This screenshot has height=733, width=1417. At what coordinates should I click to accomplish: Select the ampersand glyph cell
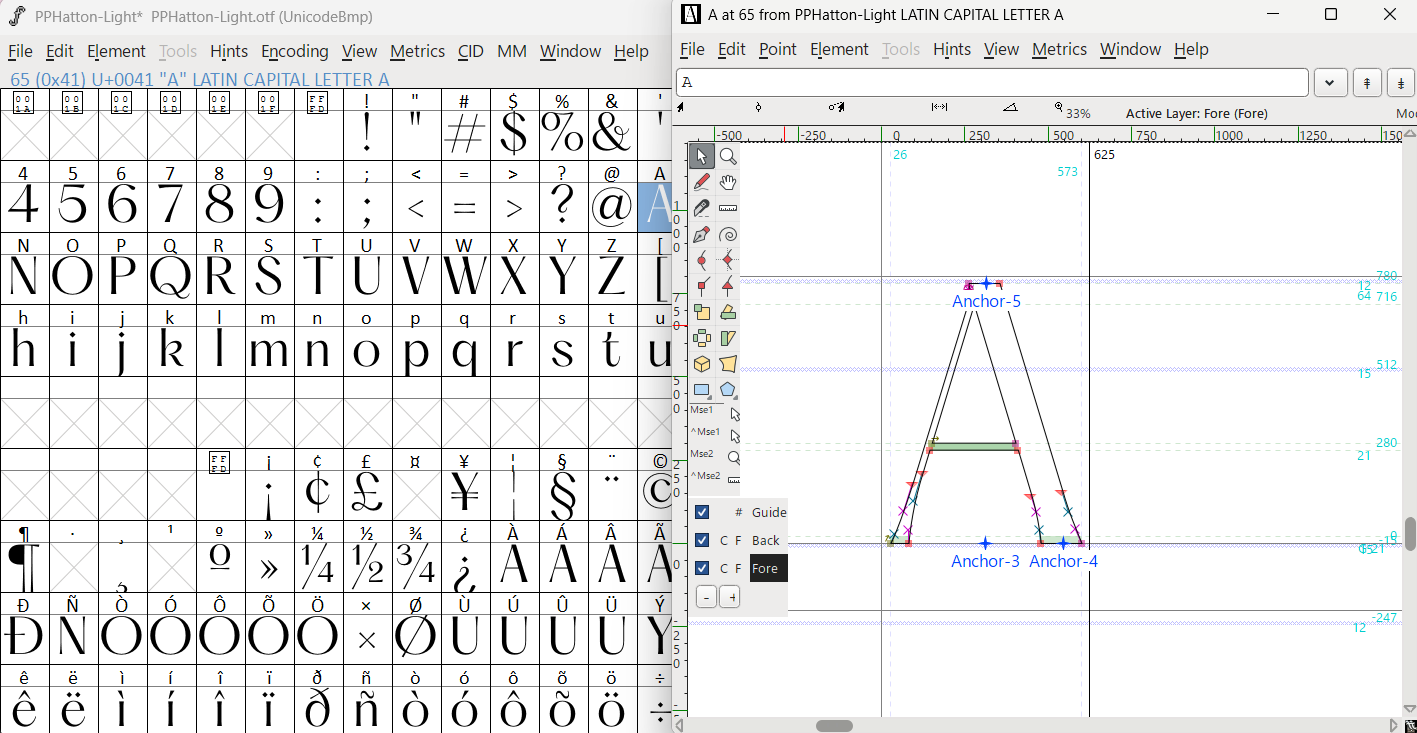point(612,134)
